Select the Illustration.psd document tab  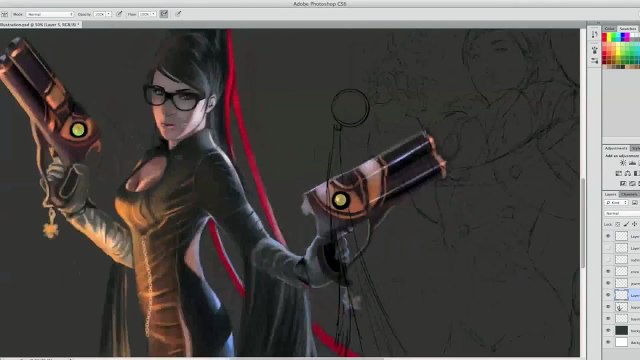point(40,24)
